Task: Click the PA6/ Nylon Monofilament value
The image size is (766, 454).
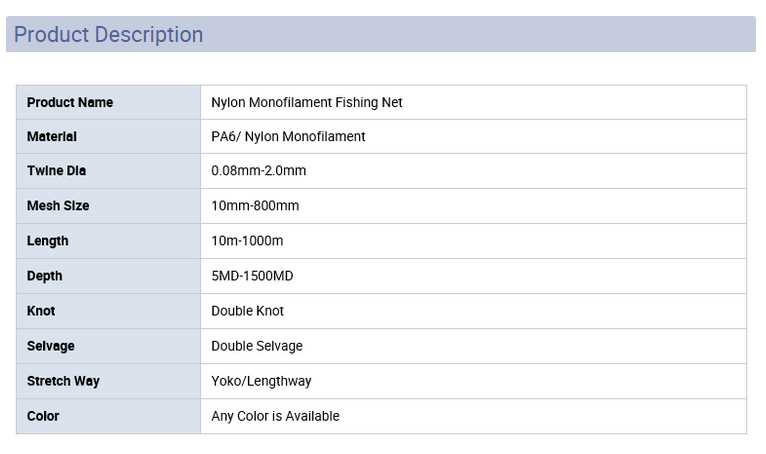Action: 288,136
